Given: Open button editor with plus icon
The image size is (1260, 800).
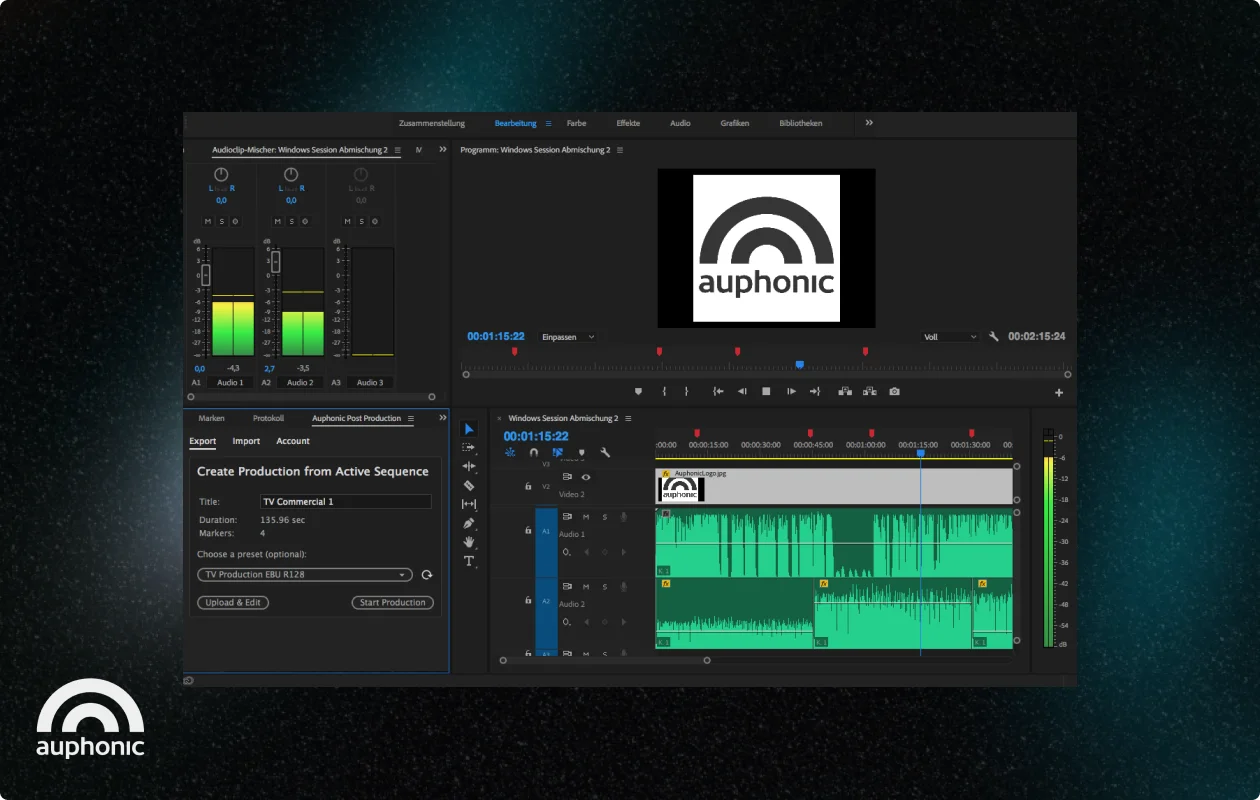Looking at the screenshot, I should [x=1059, y=393].
